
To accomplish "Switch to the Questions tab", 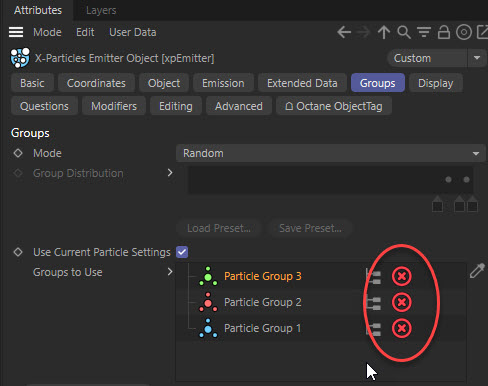I will [x=44, y=106].
